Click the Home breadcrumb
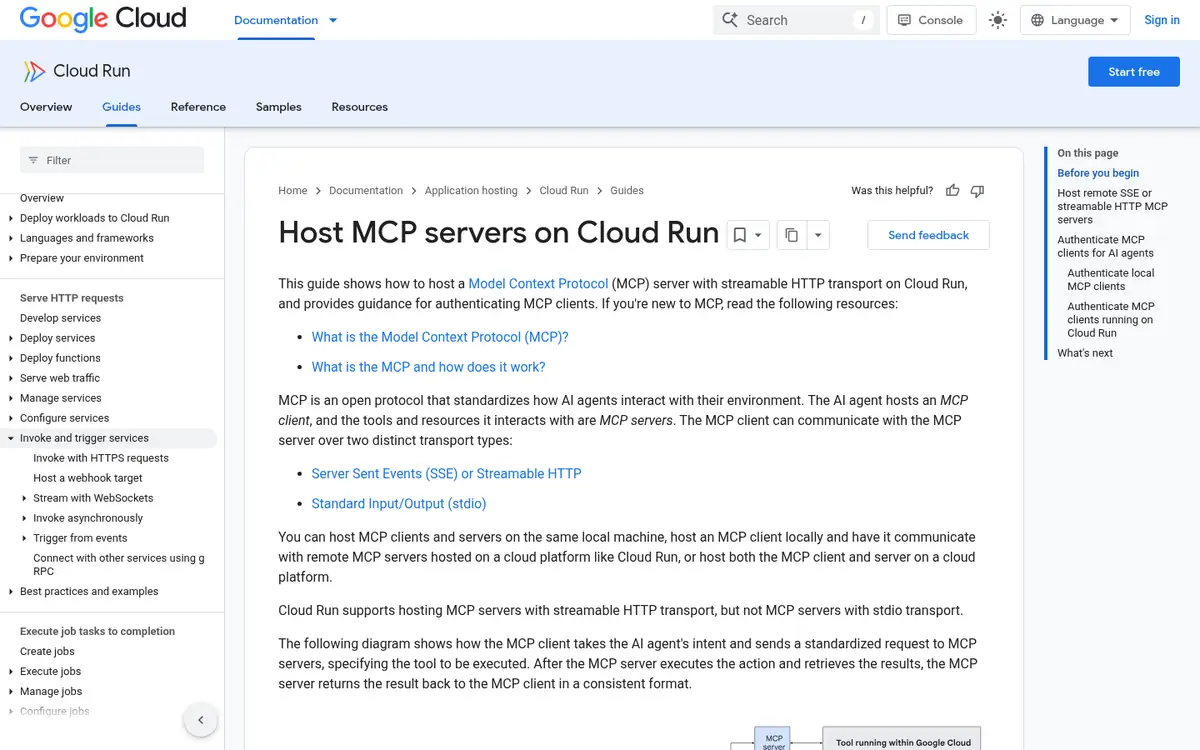This screenshot has height=750, width=1200. (x=293, y=190)
